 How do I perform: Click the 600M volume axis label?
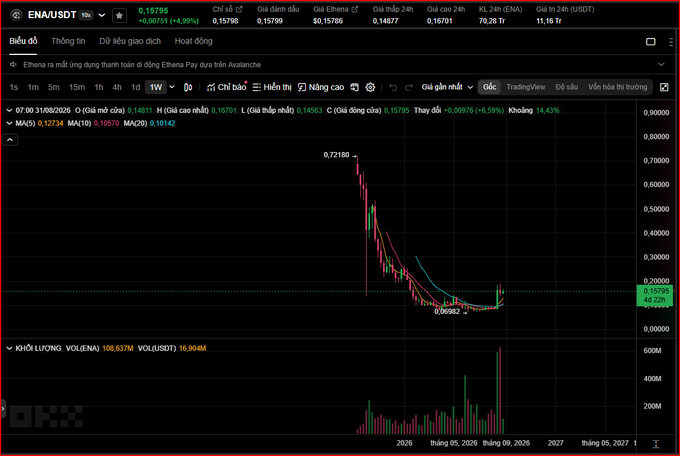click(x=653, y=351)
